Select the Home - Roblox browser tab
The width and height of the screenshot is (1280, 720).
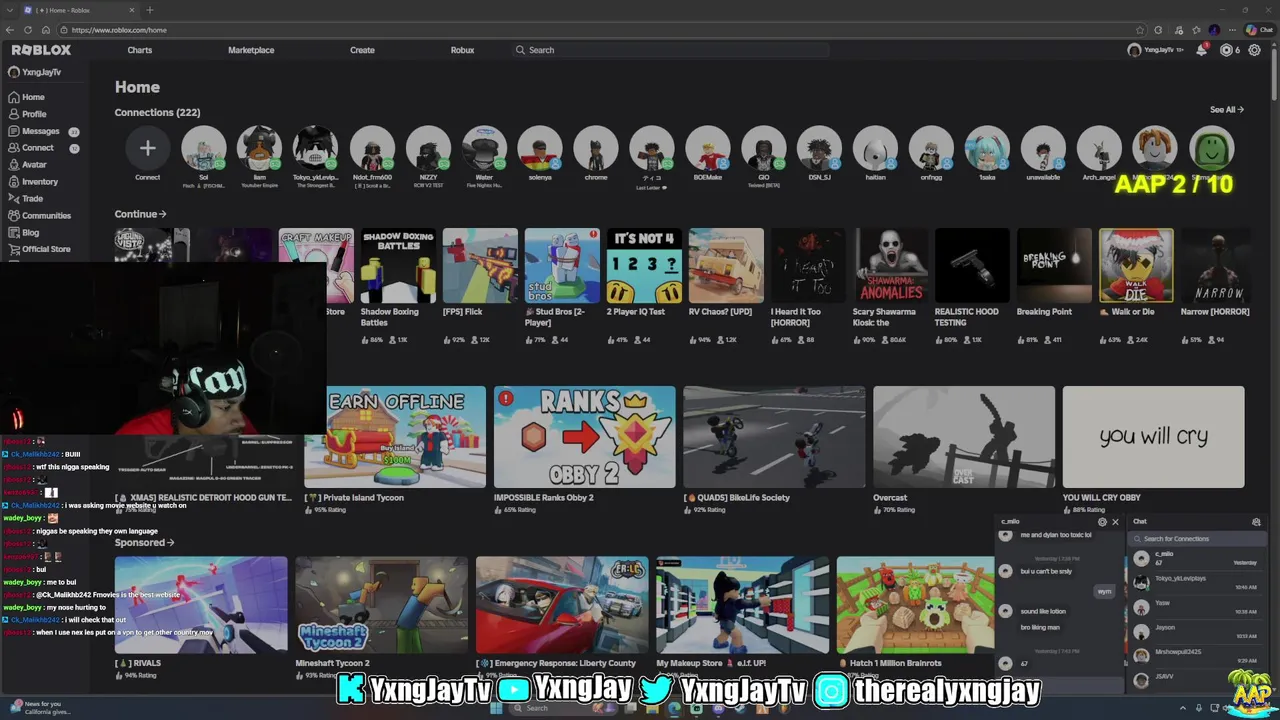[x=78, y=10]
